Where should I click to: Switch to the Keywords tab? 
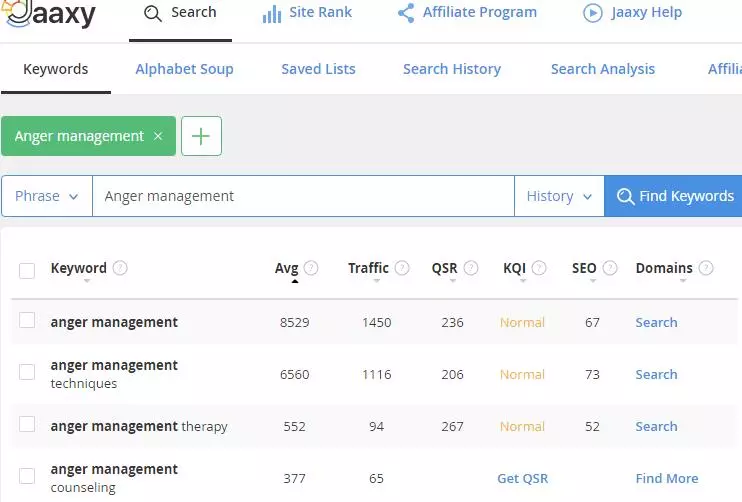click(x=56, y=70)
